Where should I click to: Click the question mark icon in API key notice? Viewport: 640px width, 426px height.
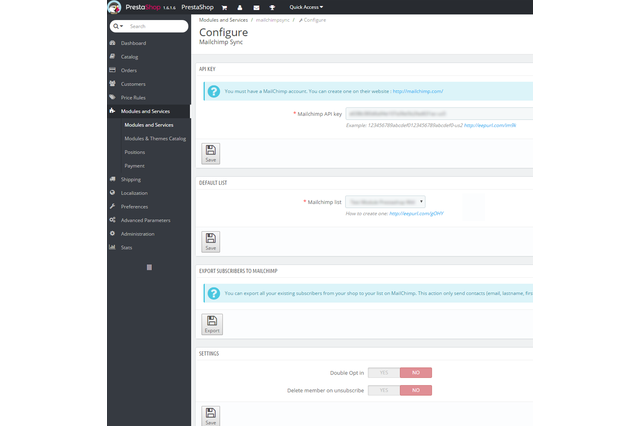(213, 91)
